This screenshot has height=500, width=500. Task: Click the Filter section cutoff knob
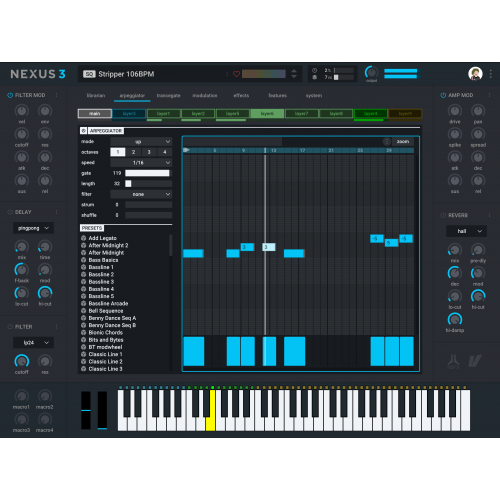point(22,361)
